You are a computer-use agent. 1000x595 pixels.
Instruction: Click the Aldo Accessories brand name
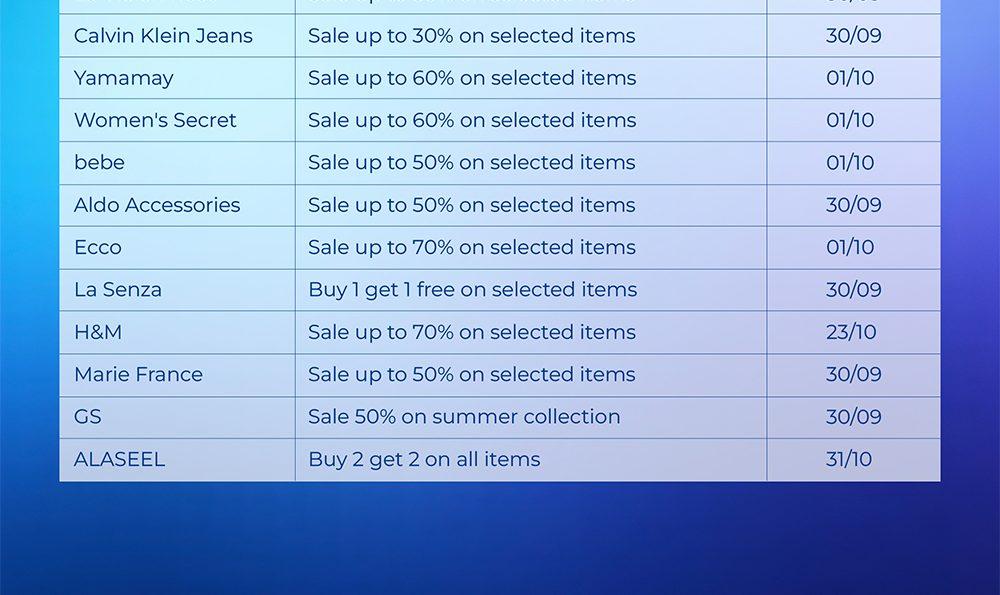pos(157,205)
